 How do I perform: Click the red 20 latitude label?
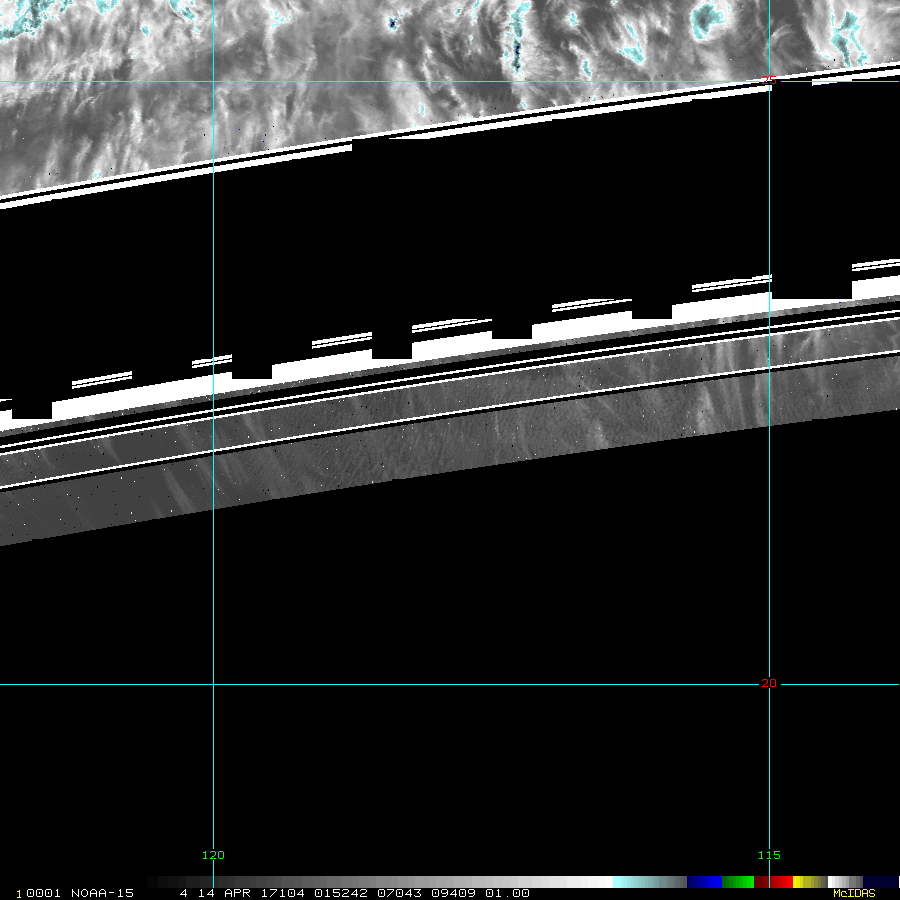(768, 684)
